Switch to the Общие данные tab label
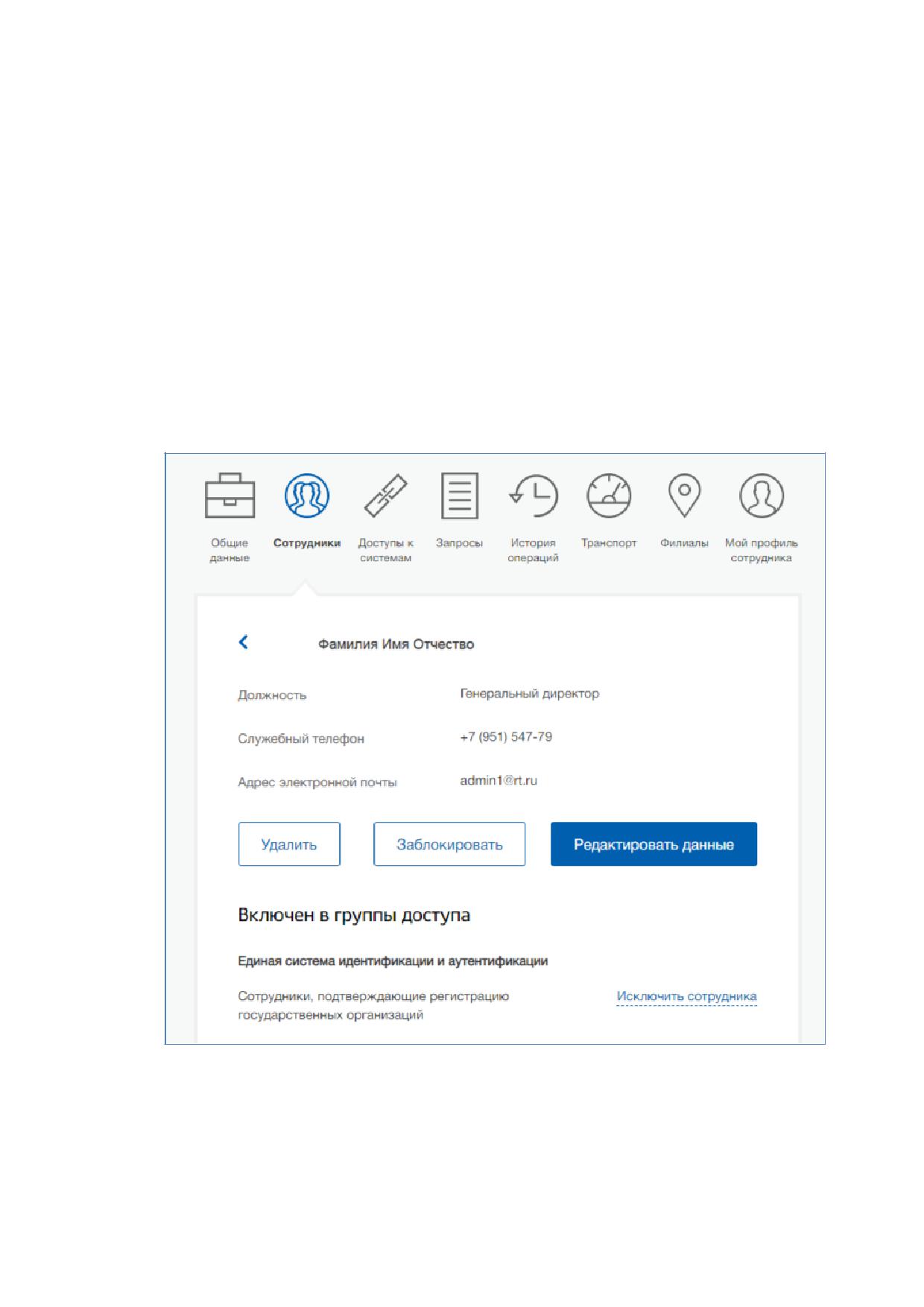 pyautogui.click(x=230, y=550)
